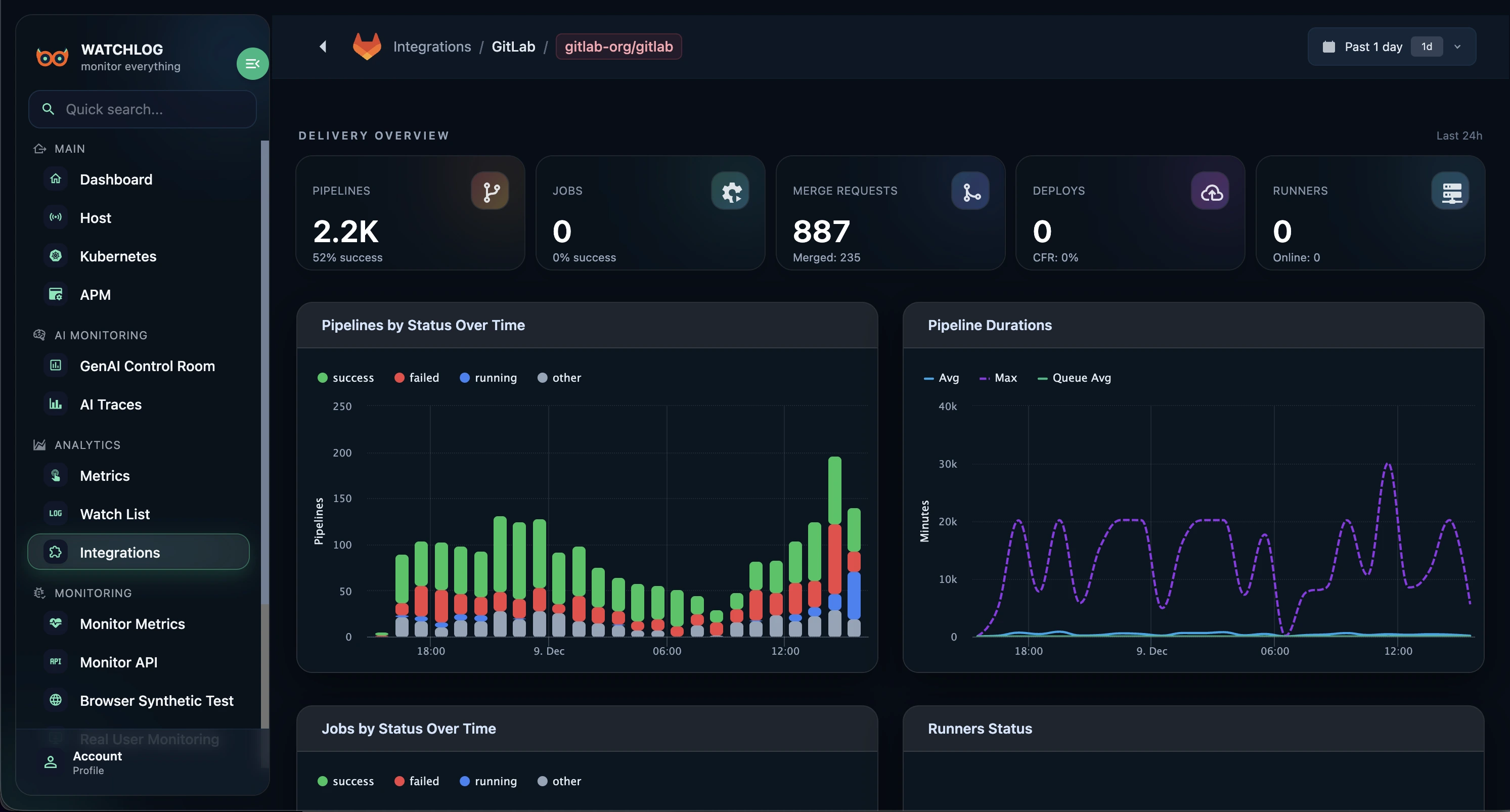Select the Dashboard icon in the sidebar

point(55,179)
